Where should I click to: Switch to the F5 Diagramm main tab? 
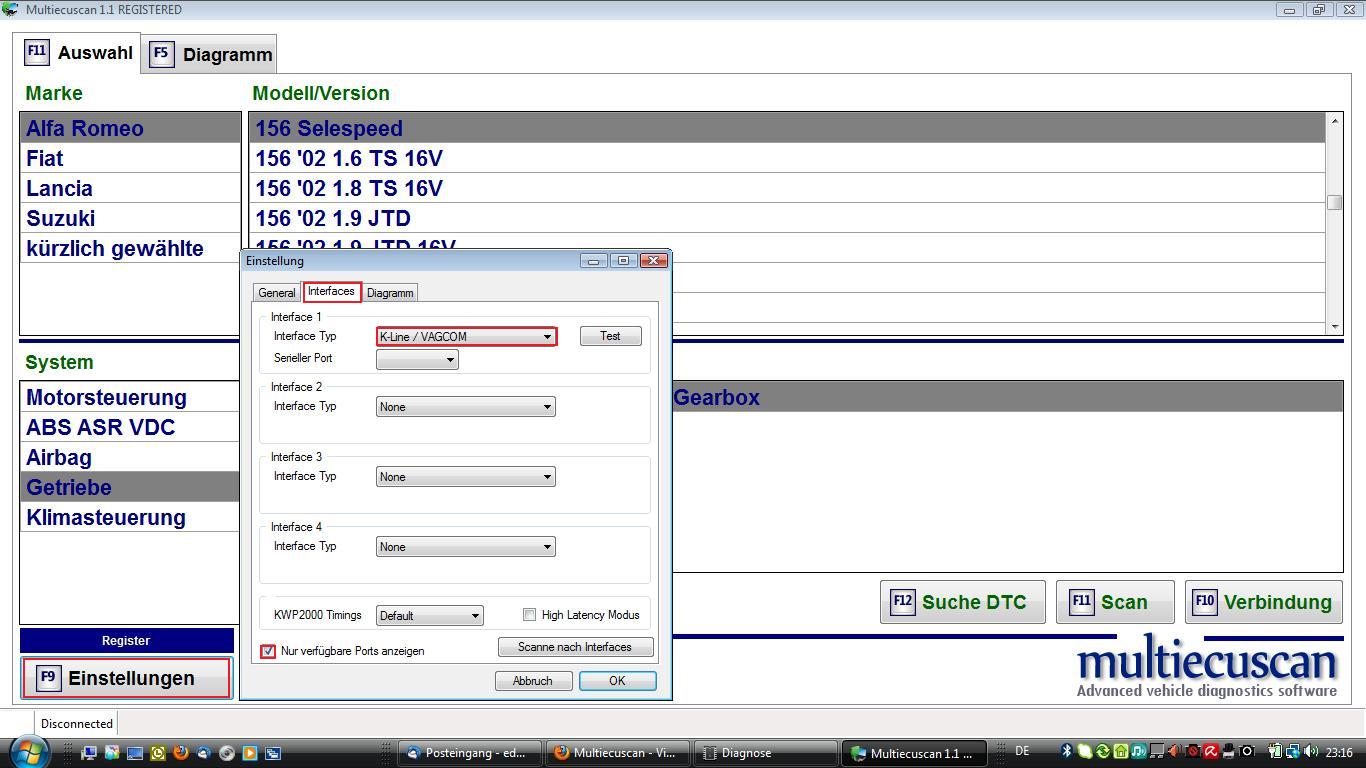(211, 54)
